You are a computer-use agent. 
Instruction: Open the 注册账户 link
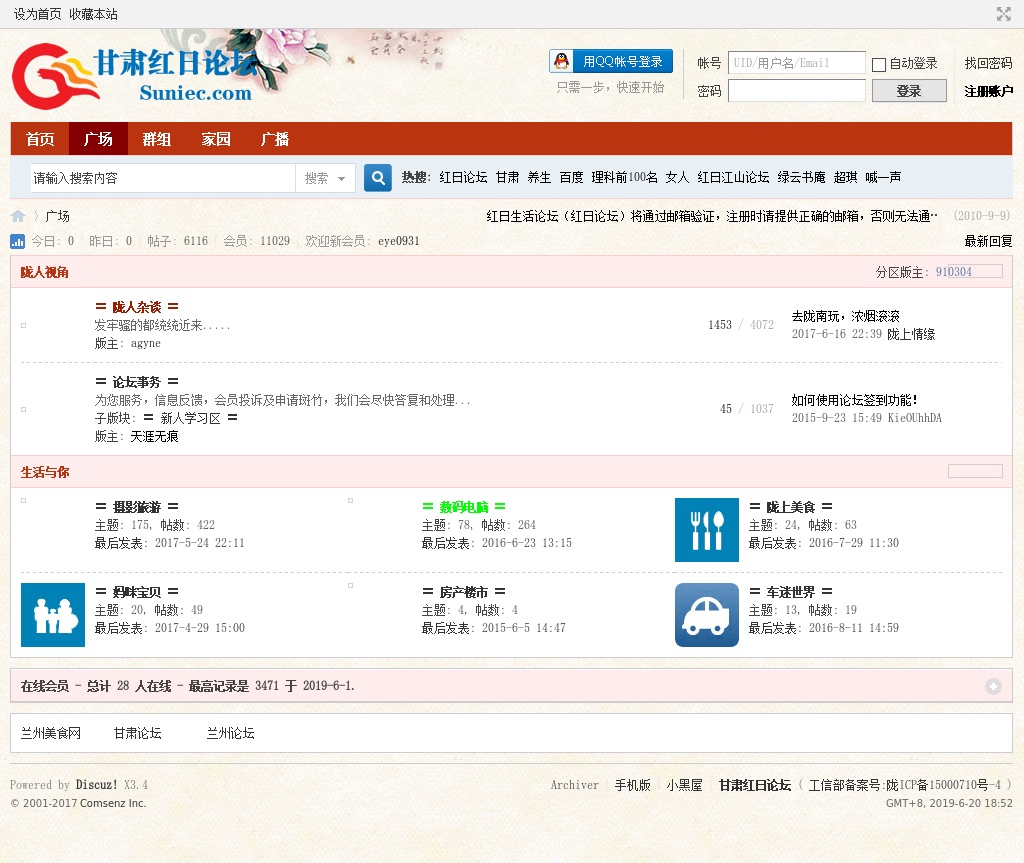coord(987,91)
